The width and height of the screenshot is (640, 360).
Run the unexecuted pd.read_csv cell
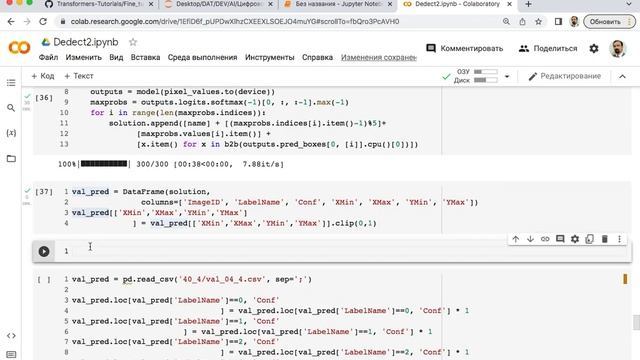44,280
